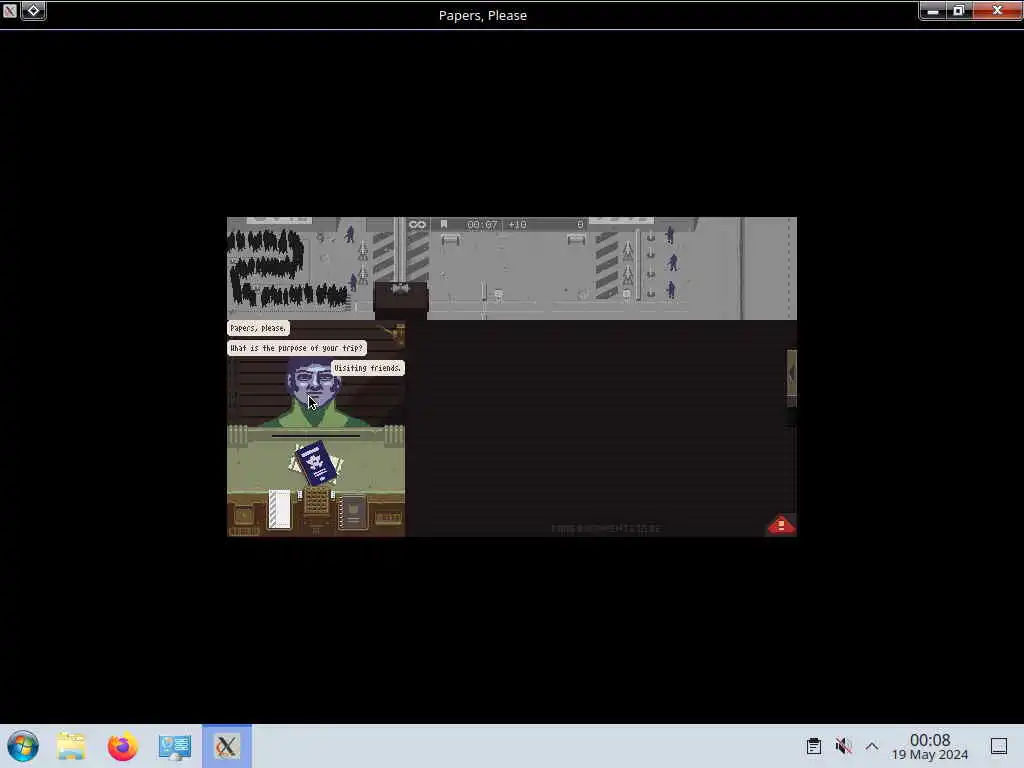Click the loudspeaker horn in the booth
This screenshot has height=768, width=1024.
point(396,334)
